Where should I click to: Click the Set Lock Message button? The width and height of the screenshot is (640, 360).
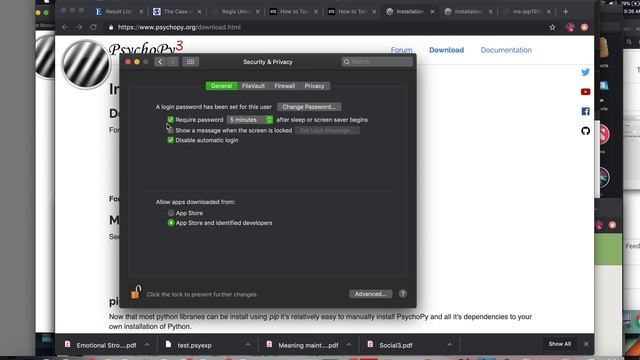pos(327,131)
